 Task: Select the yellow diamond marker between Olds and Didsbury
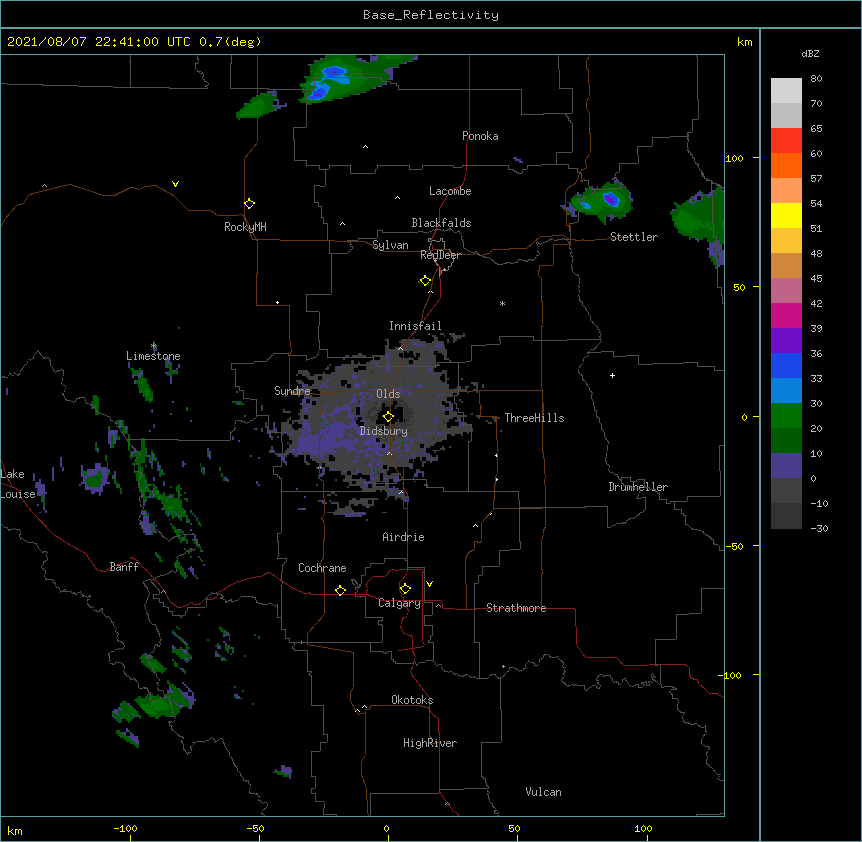click(x=388, y=417)
